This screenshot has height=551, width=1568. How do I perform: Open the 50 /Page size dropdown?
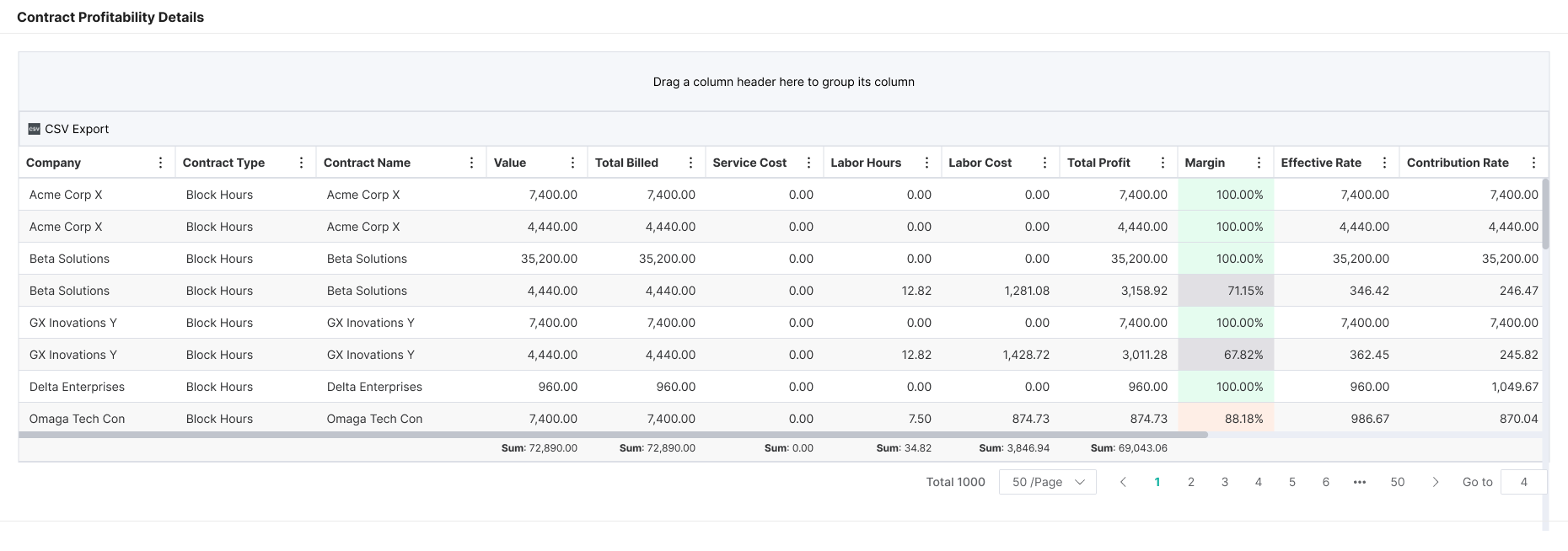pos(1048,482)
